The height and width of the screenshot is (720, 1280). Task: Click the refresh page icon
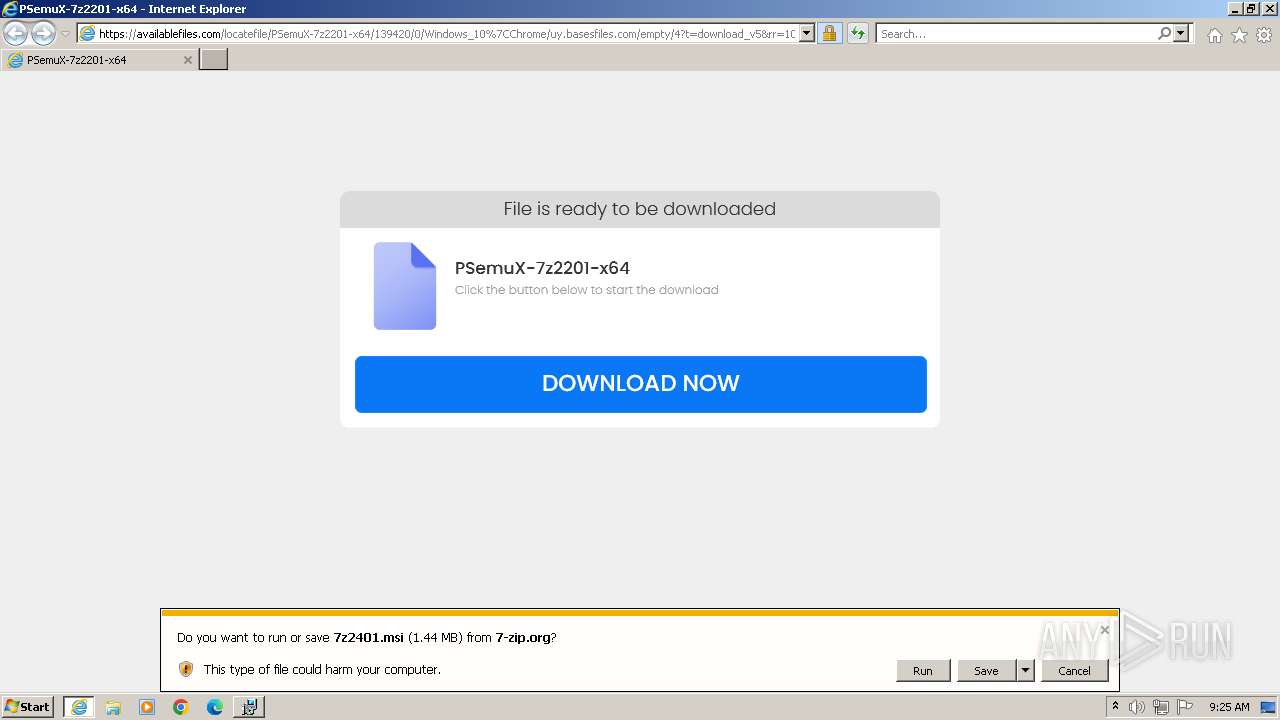point(858,34)
